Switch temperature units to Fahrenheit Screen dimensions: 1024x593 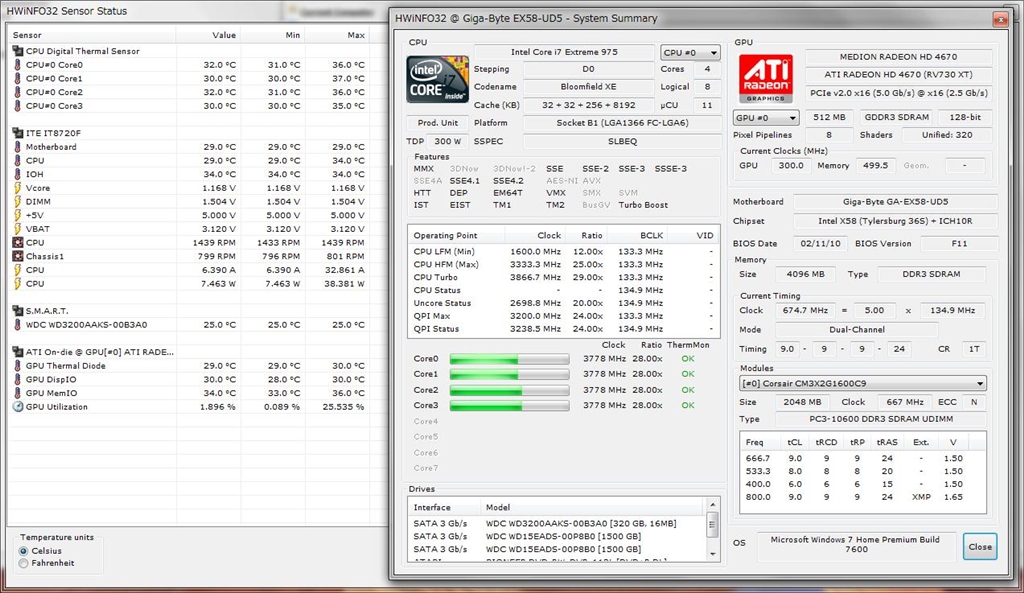(x=24, y=564)
